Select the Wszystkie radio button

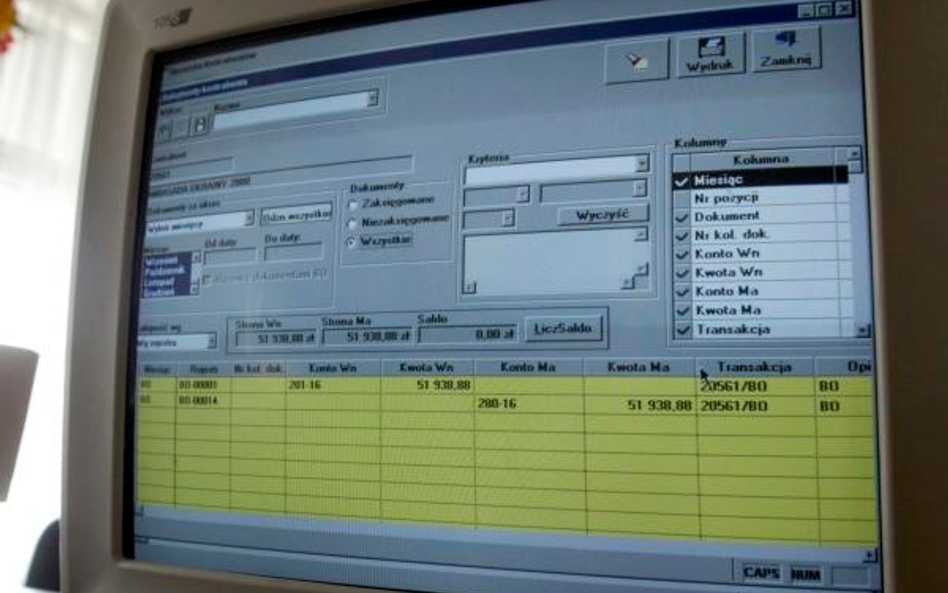tap(351, 242)
